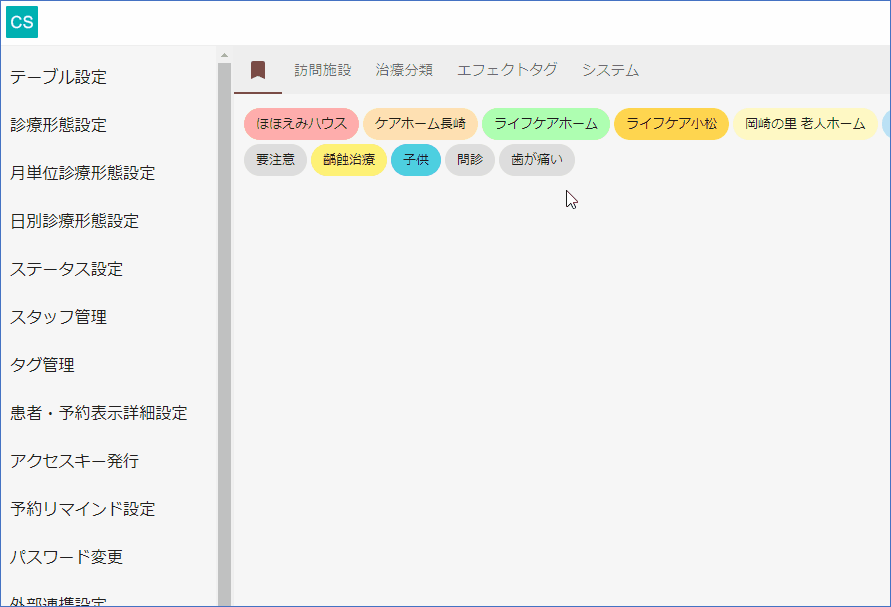
Task: Switch to the エフェクトタグ tab
Action: (507, 70)
